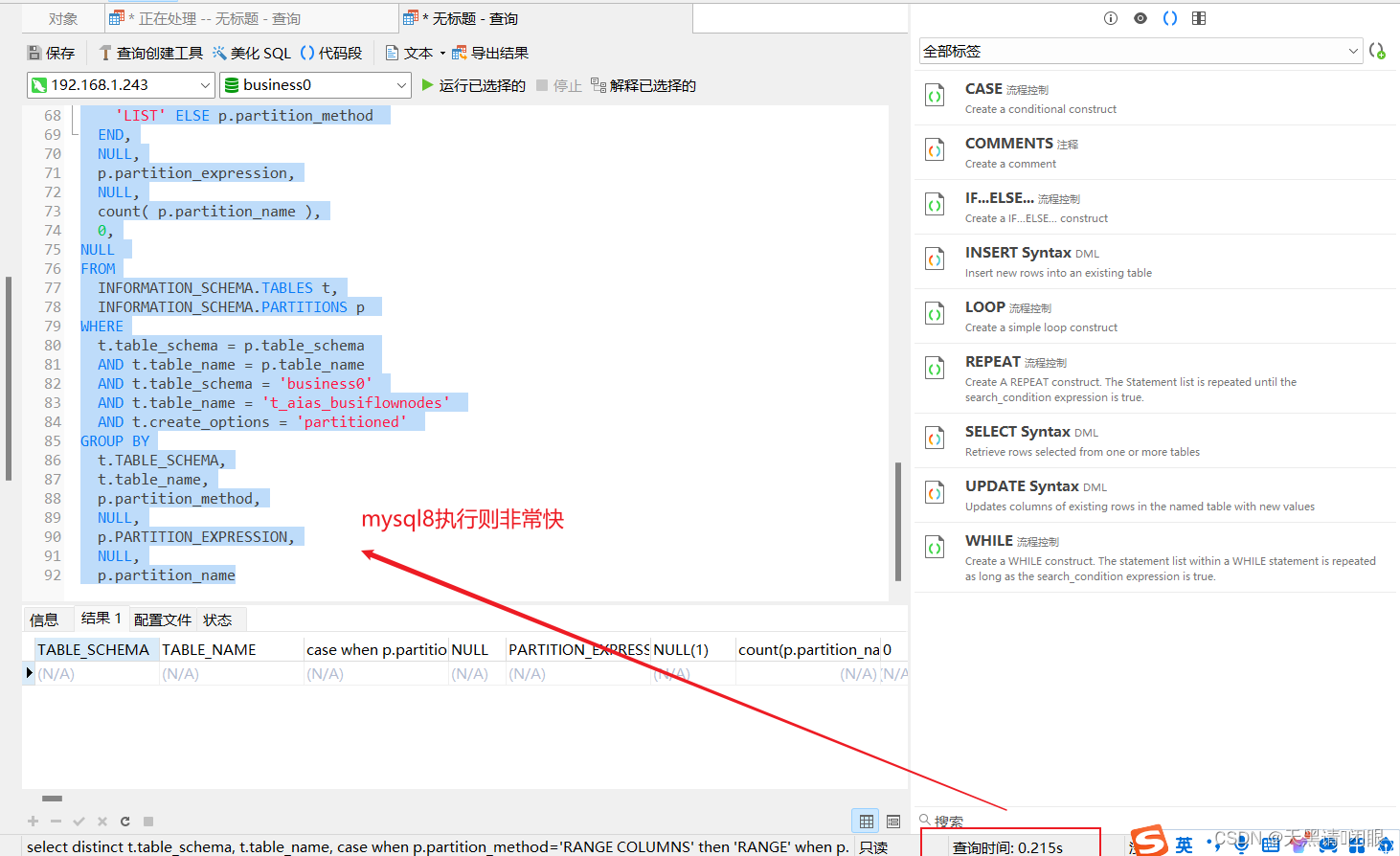Select the IF...ELSE... snippet
The height and width of the screenshot is (856, 1400).
(1156, 207)
